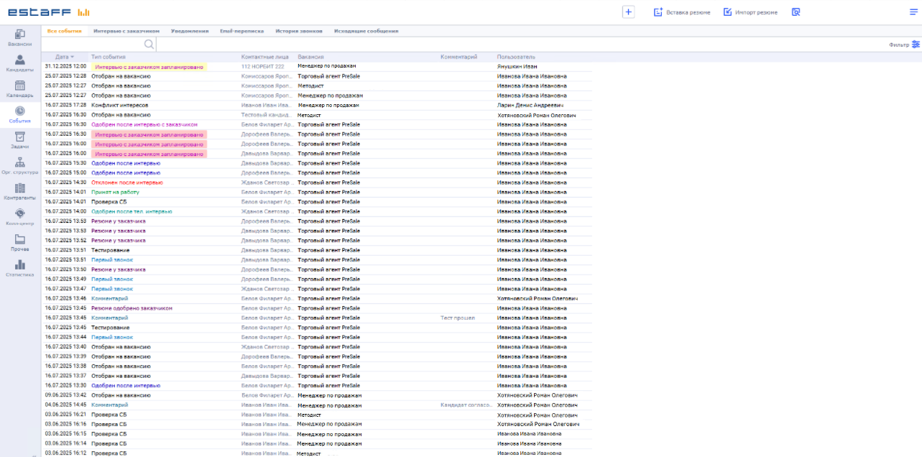
Task: Select the Одобрен после интервью с заказчиком event
Action: coord(144,125)
